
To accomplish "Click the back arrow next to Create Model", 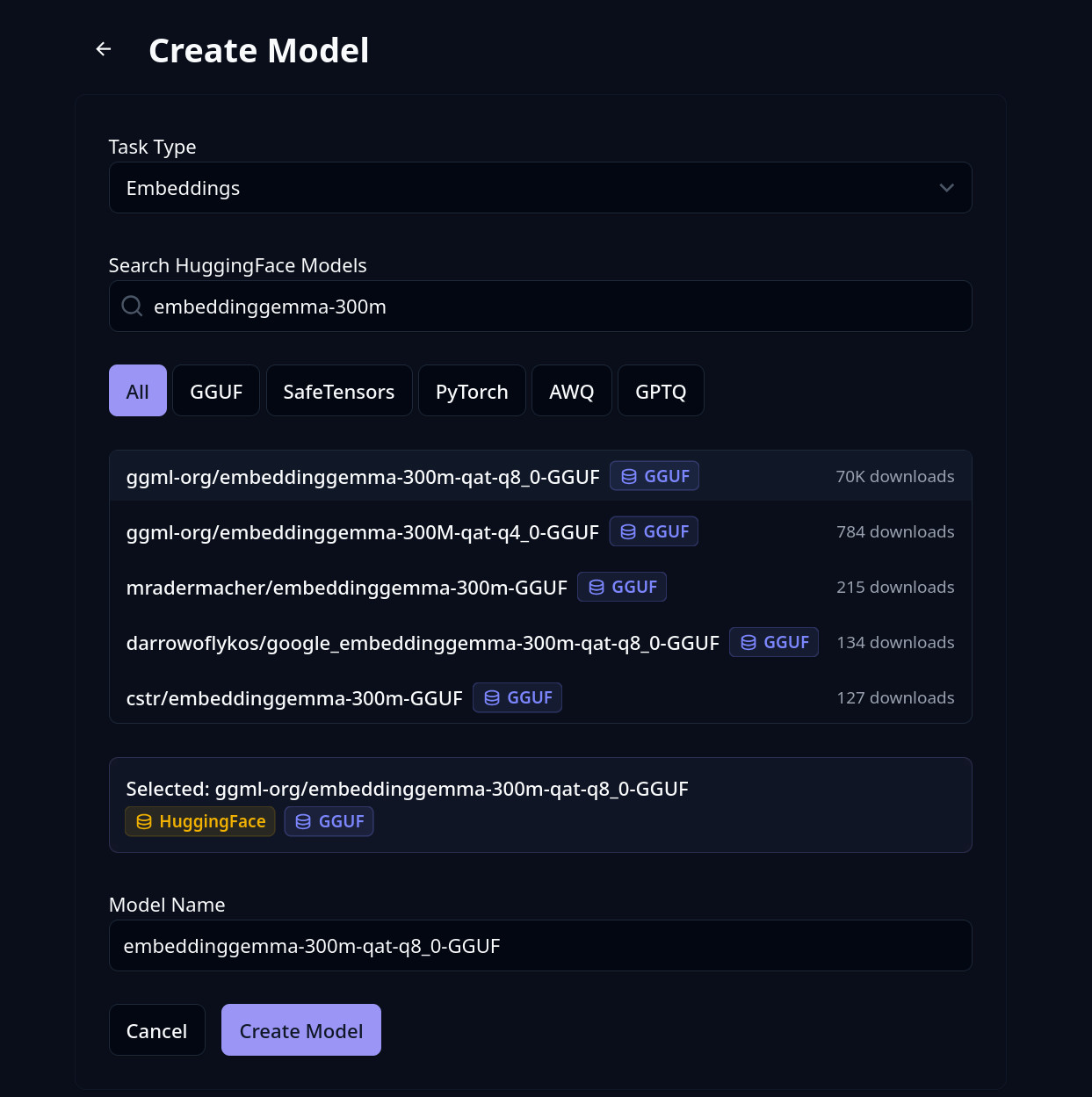I will (x=104, y=49).
